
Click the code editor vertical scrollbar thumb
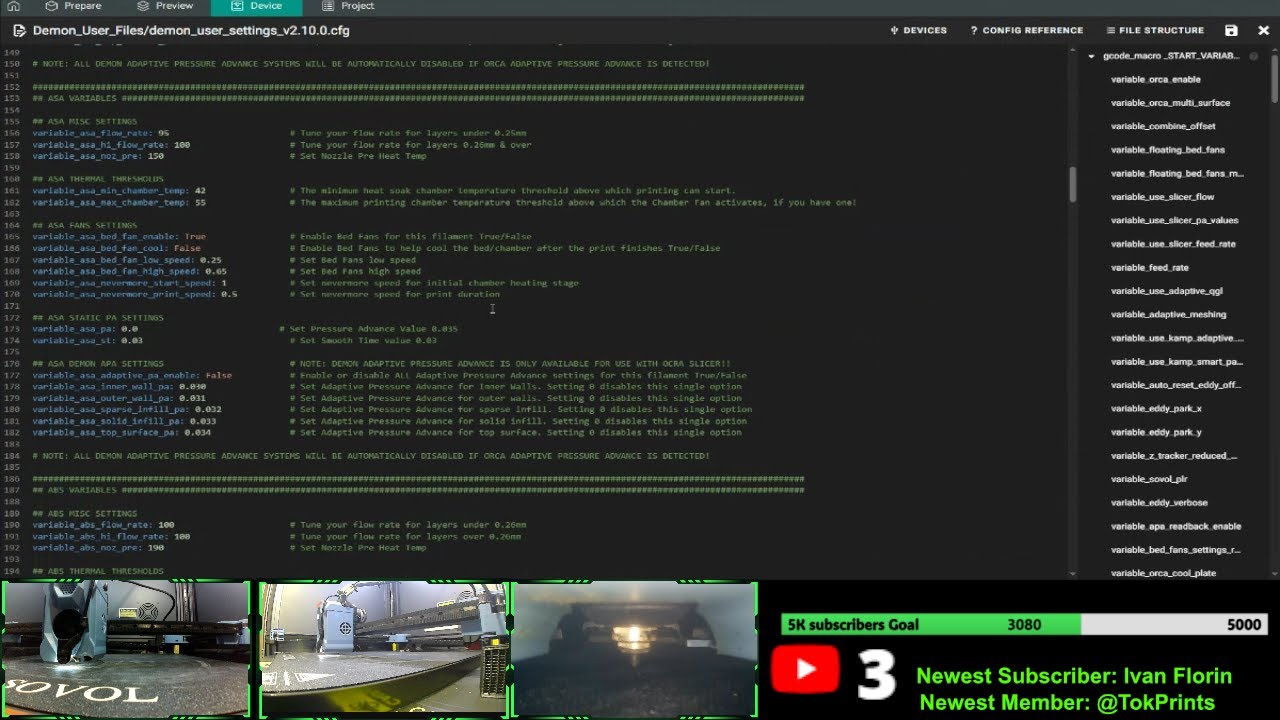click(x=1073, y=184)
